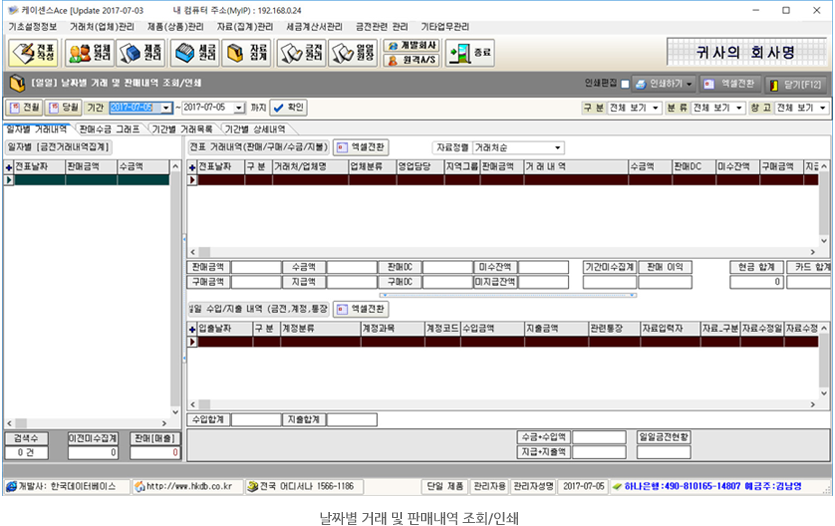This screenshot has height=526, width=835.
Task: Open the 전표작성 toolbar icon
Action: click(x=33, y=52)
